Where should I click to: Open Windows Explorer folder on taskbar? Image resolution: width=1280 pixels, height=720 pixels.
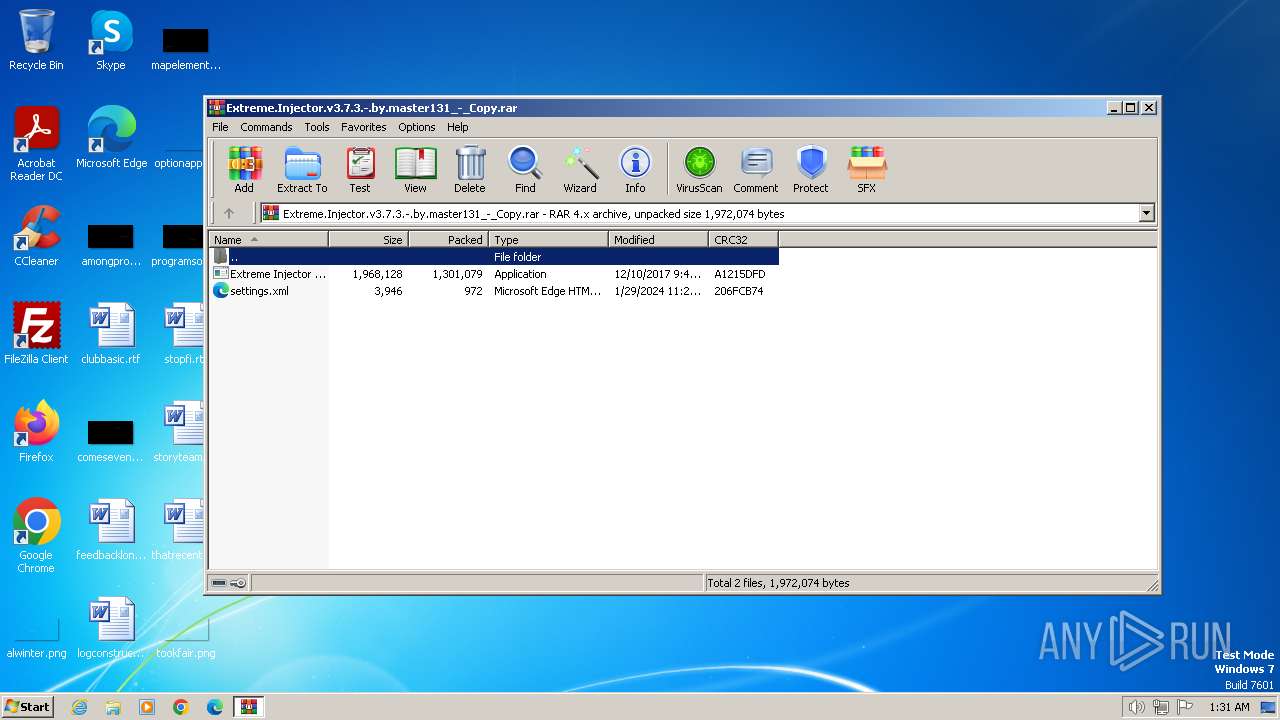coord(113,707)
